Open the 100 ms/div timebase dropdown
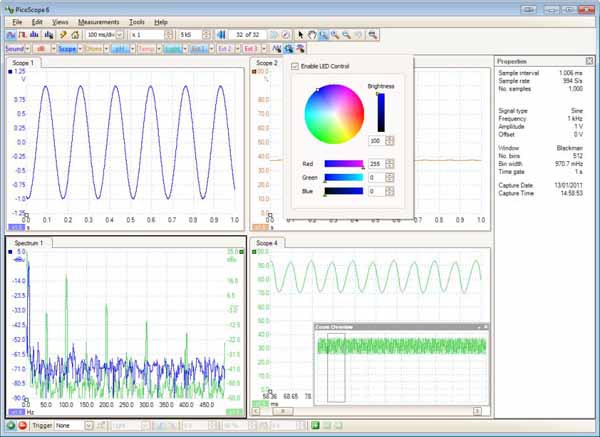Image resolution: width=600 pixels, height=437 pixels. point(120,35)
